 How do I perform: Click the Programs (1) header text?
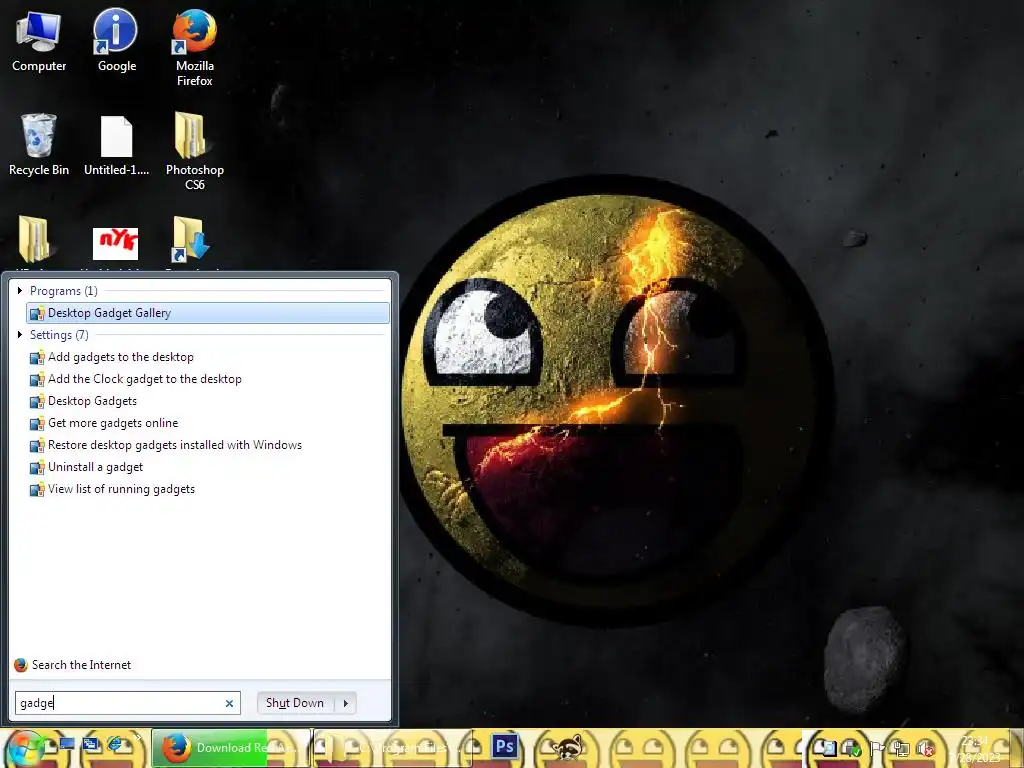pos(63,291)
